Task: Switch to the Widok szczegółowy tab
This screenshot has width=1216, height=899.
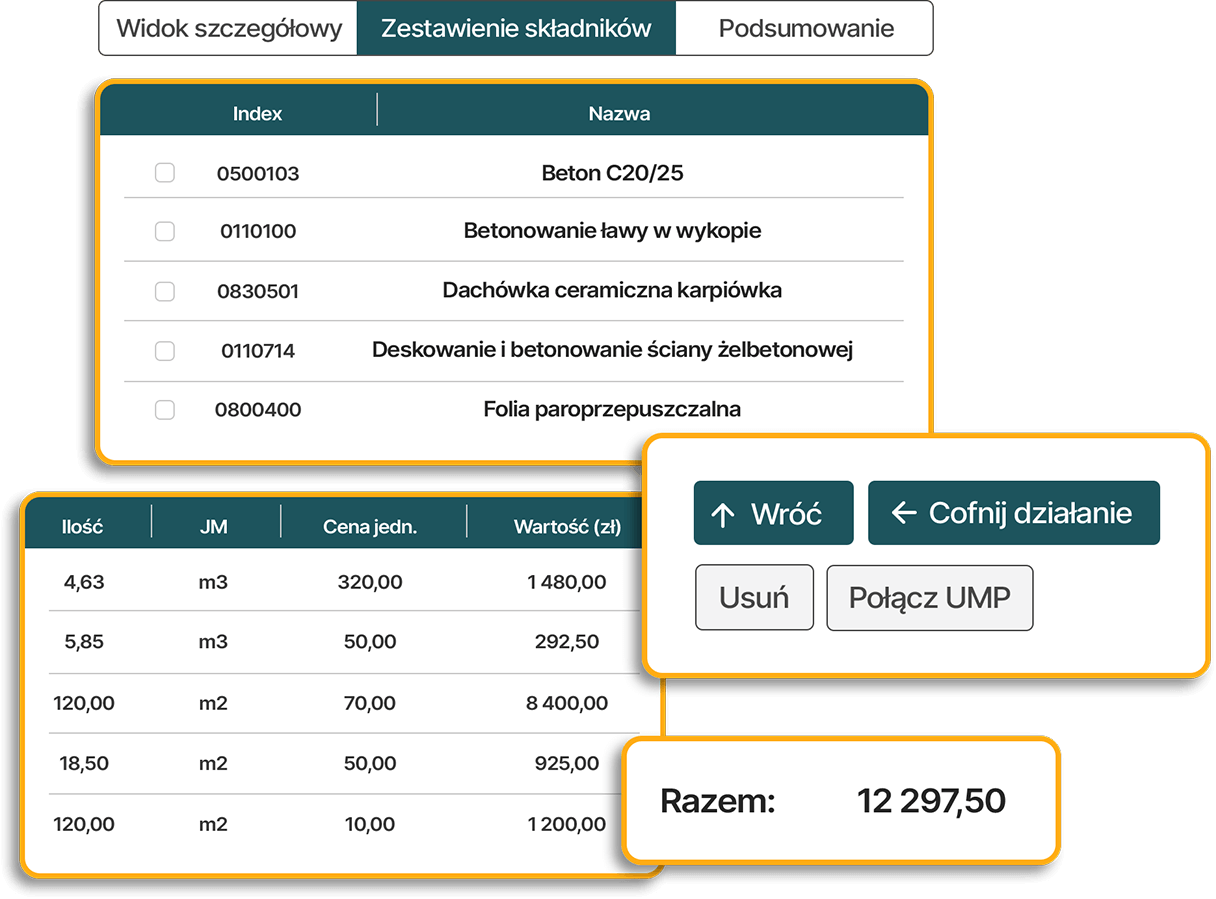Action: [x=229, y=28]
